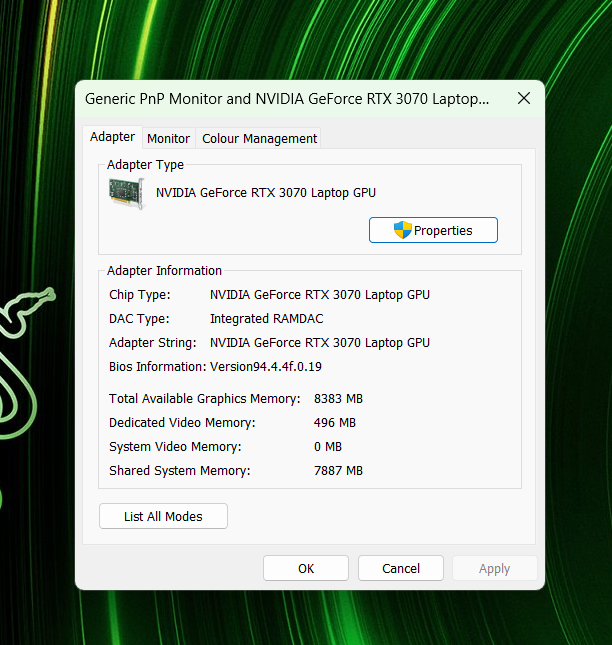612x645 pixels.
Task: Click the Chip Type value text
Action: [320, 295]
